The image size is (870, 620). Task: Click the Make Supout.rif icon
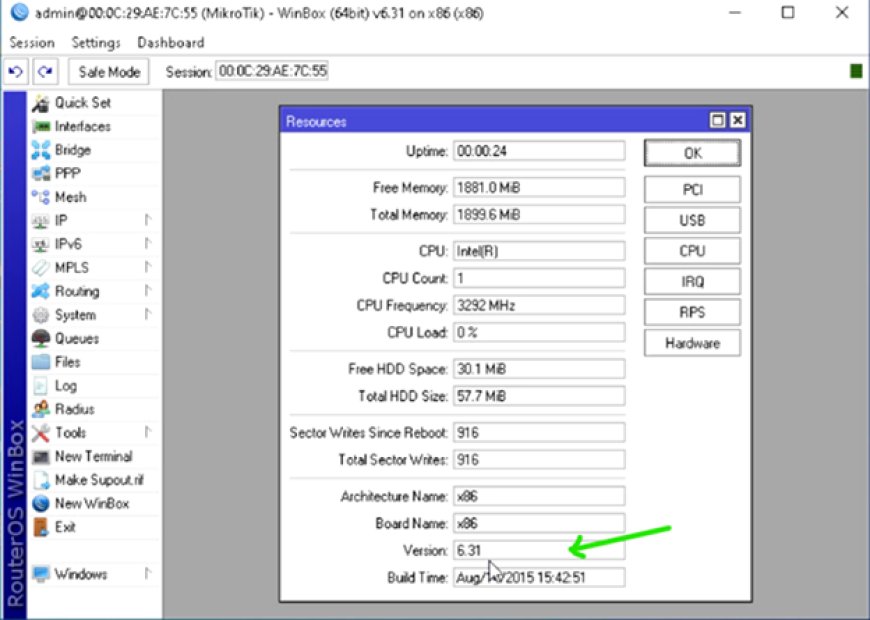(41, 480)
